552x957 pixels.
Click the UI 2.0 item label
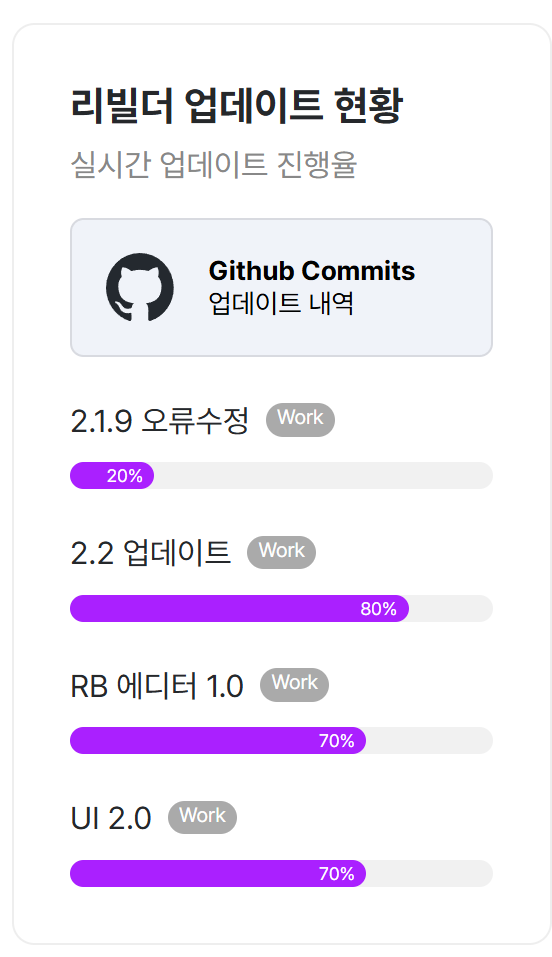click(111, 818)
